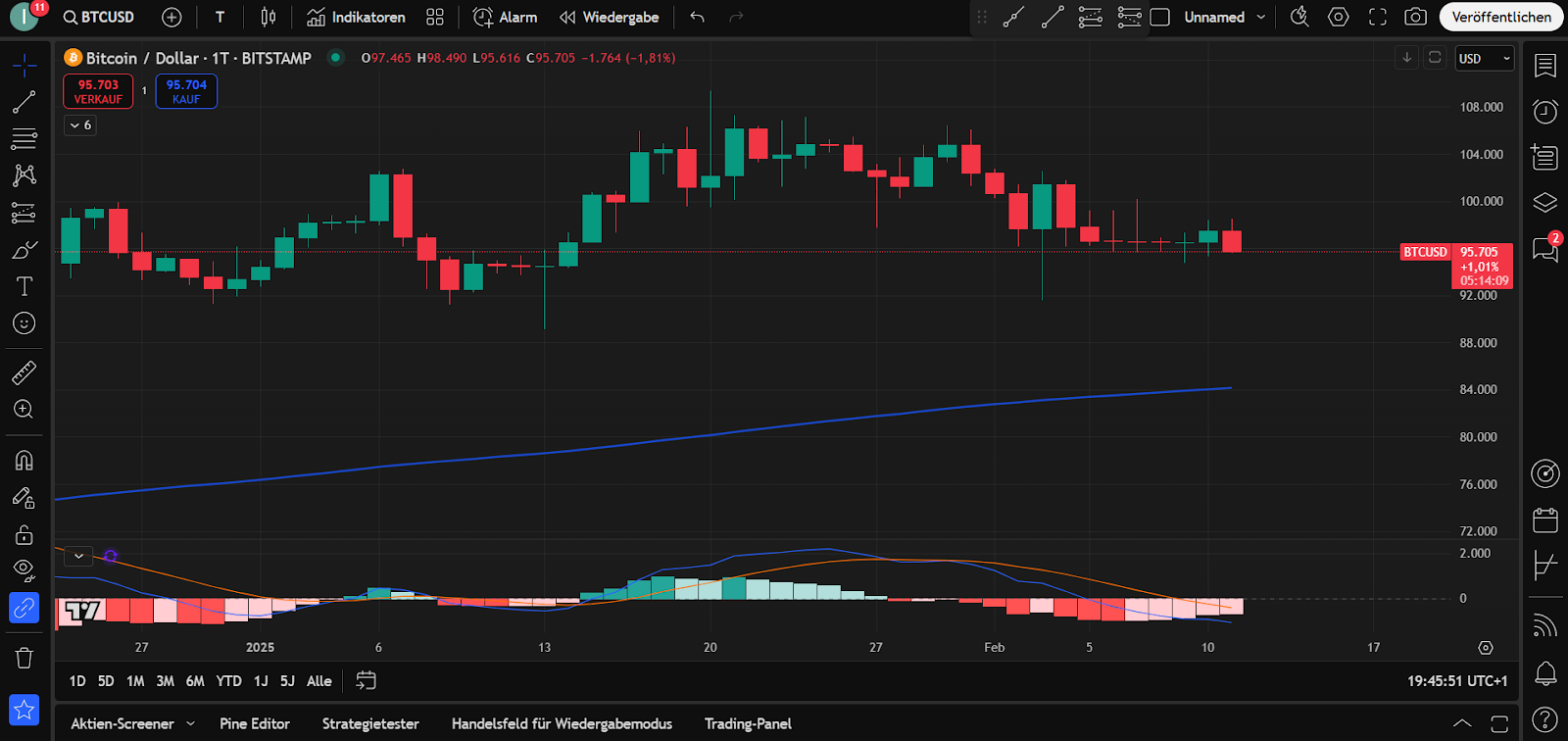Screen dimensions: 1568x741
Task: Select the Alle time range
Action: pos(319,681)
